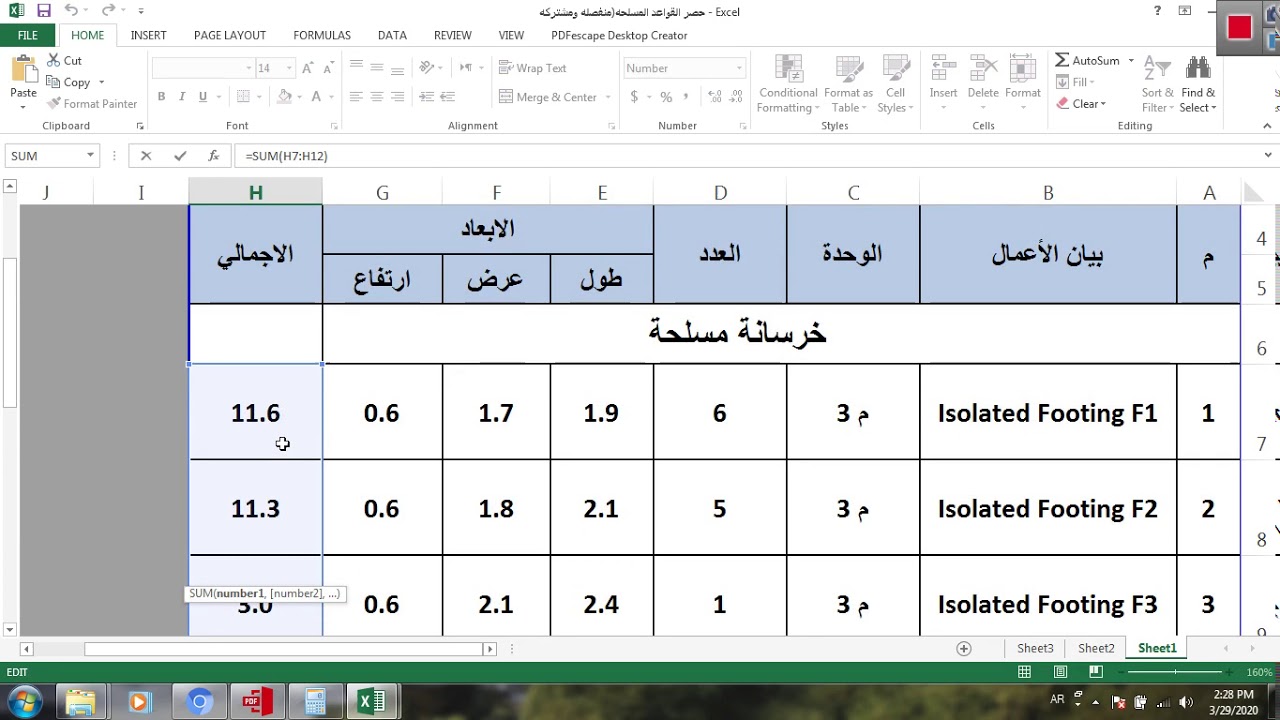Viewport: 1280px width, 720px height.
Task: Click the Format Cells icon
Action: click(x=1022, y=69)
